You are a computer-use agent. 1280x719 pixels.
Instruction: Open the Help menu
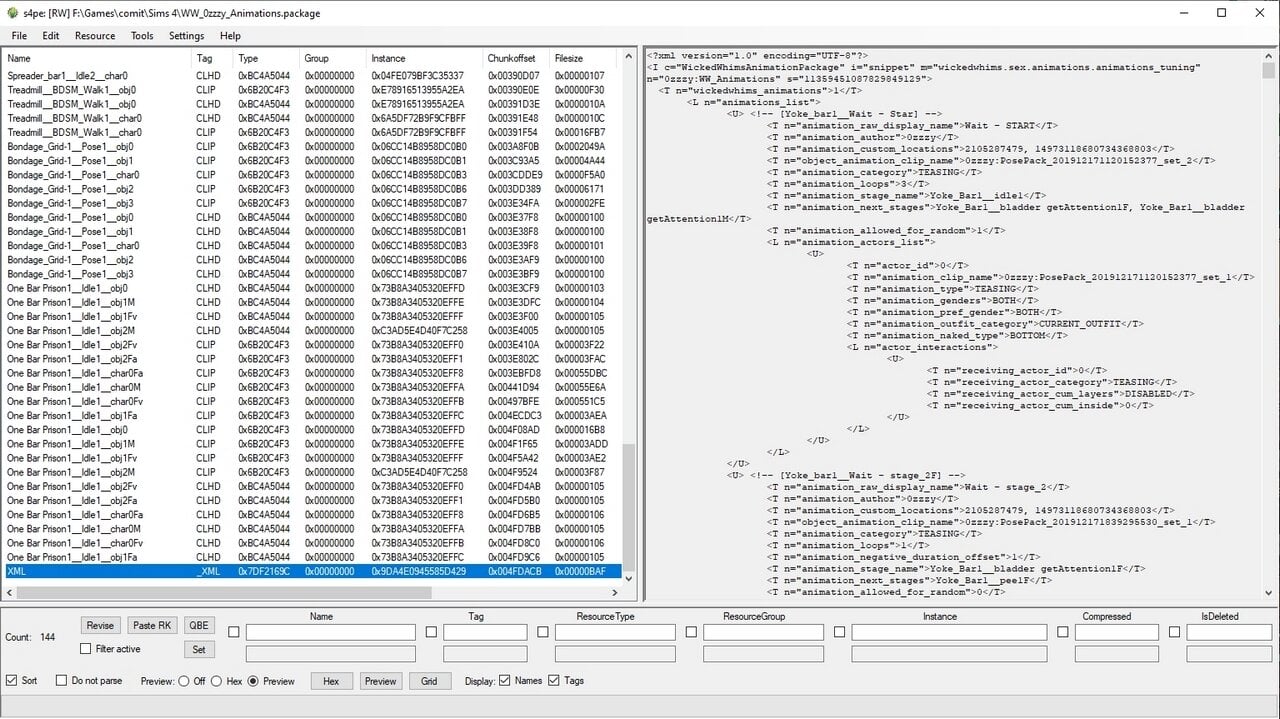tap(230, 36)
